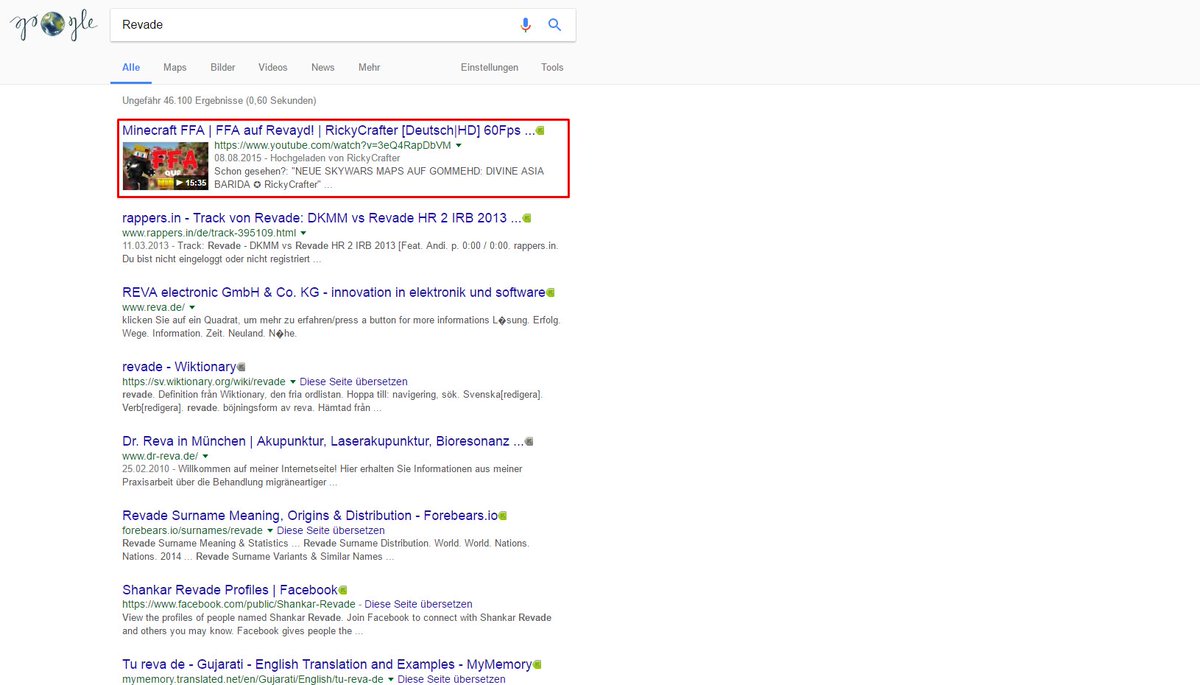Click the green badge after Forebears.io title
Viewport: 1200px width, 685px height.
click(503, 516)
